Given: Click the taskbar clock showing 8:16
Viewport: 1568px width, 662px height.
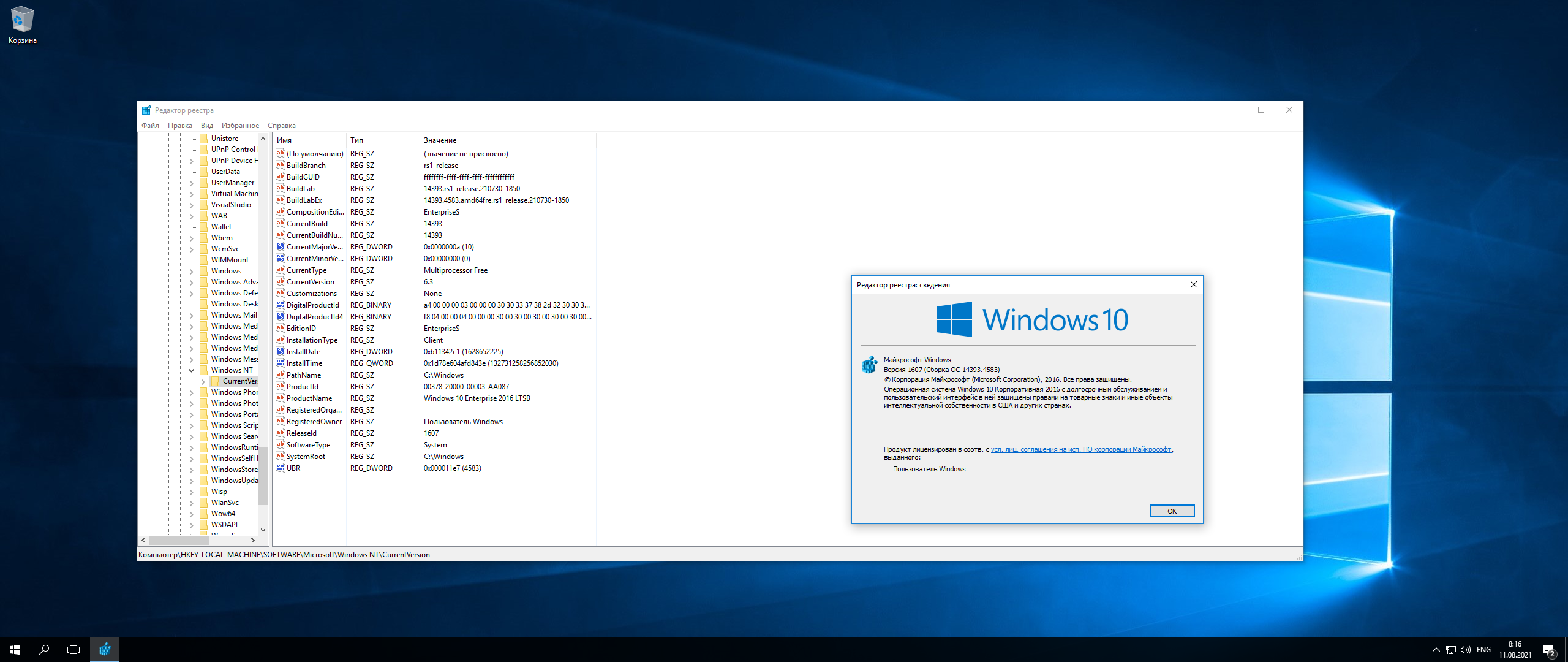Looking at the screenshot, I should pyautogui.click(x=1515, y=650).
